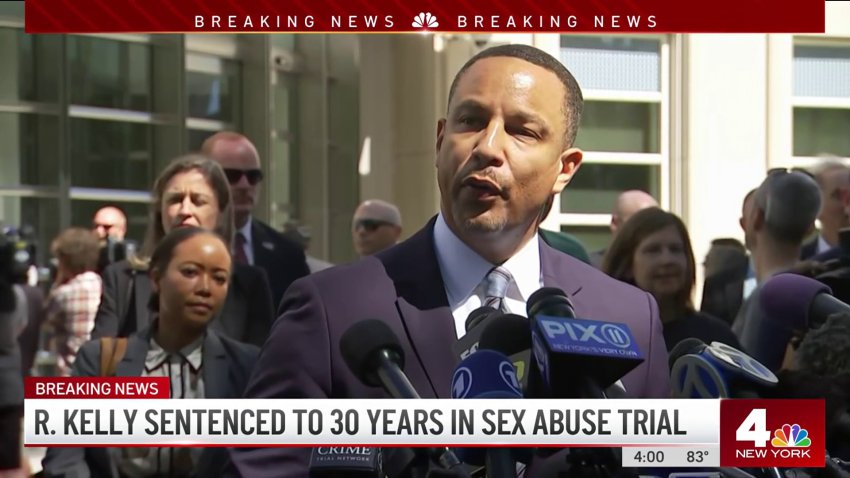Click the NBC 4 New York station logo
Screen dimensions: 850x478
tap(772, 433)
